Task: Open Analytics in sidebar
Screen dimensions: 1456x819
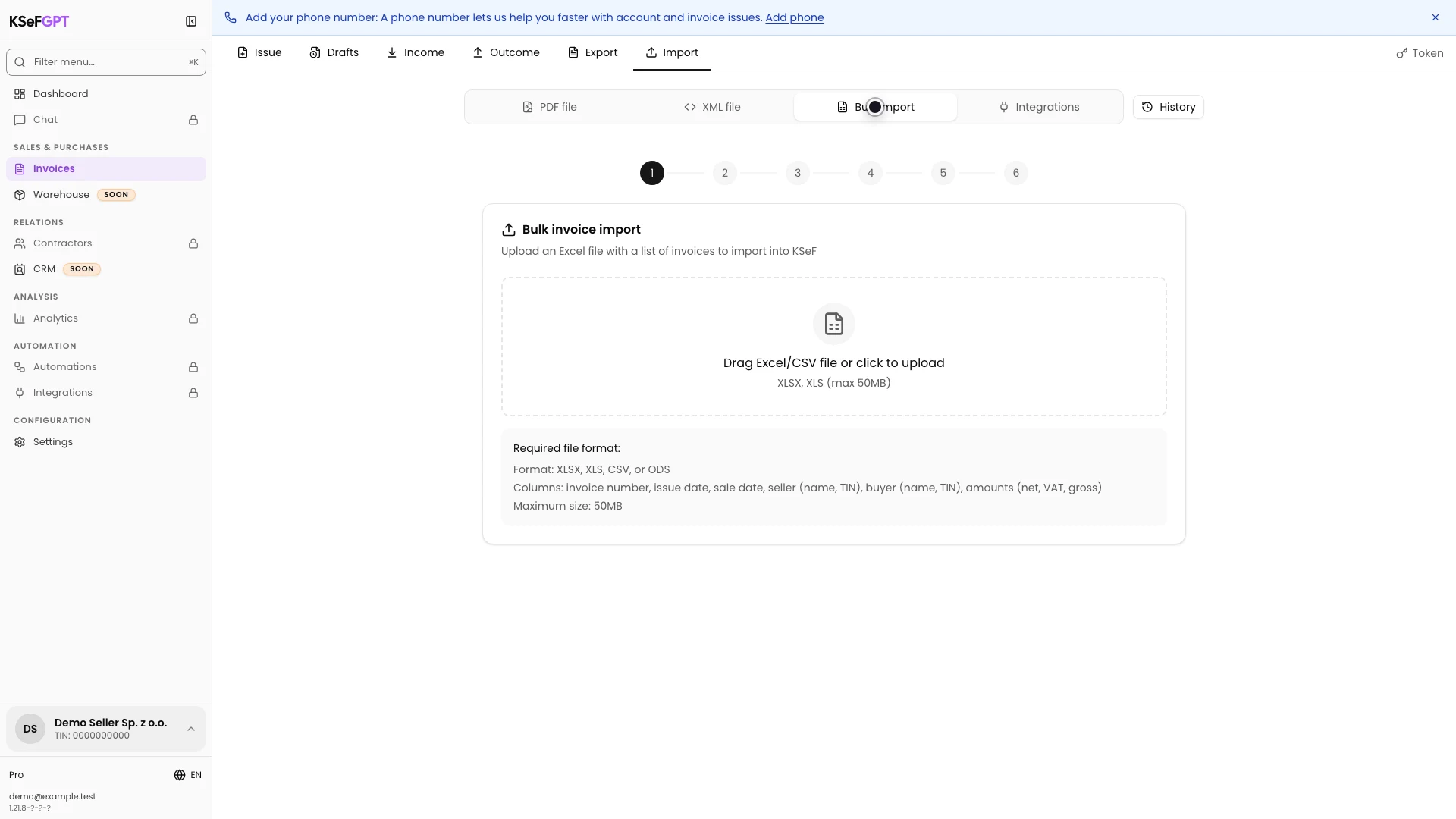Action: pos(106,318)
